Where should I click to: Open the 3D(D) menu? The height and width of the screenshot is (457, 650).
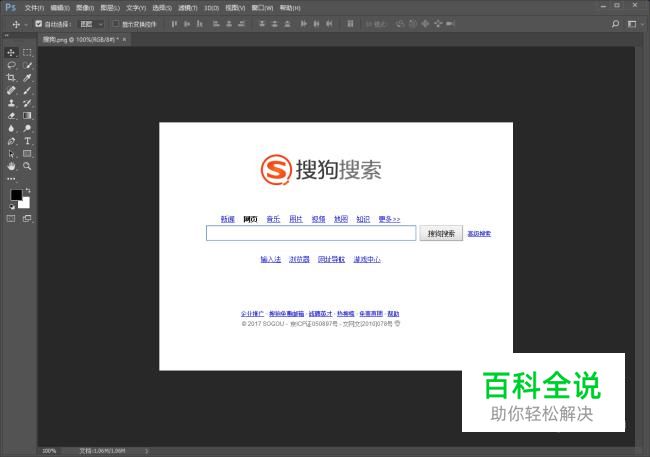(211, 8)
